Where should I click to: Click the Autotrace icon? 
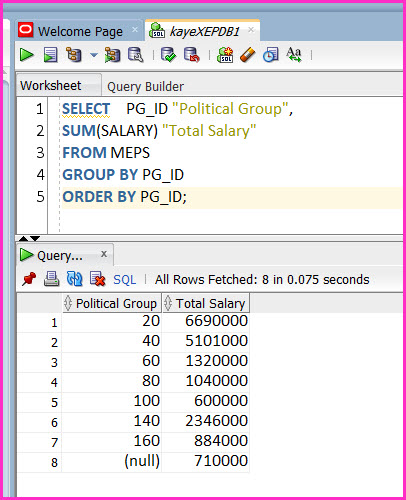coord(112,55)
